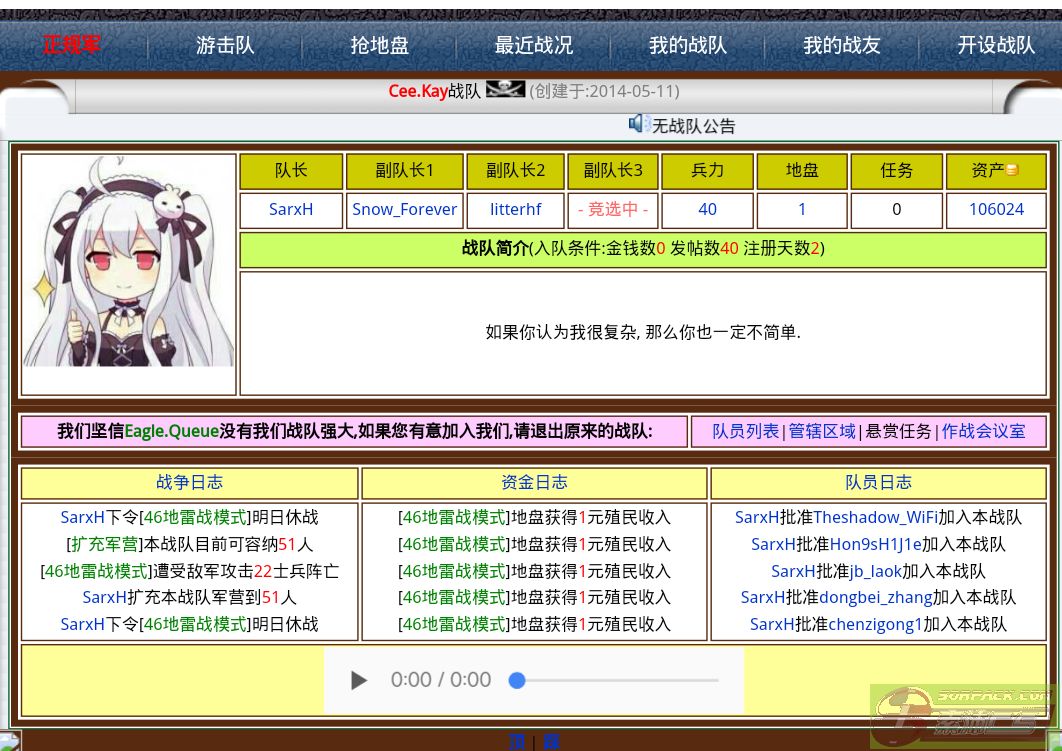Viewport: 1062px width, 751px height.
Task: Open the 战争日志 header link
Action: (x=189, y=482)
